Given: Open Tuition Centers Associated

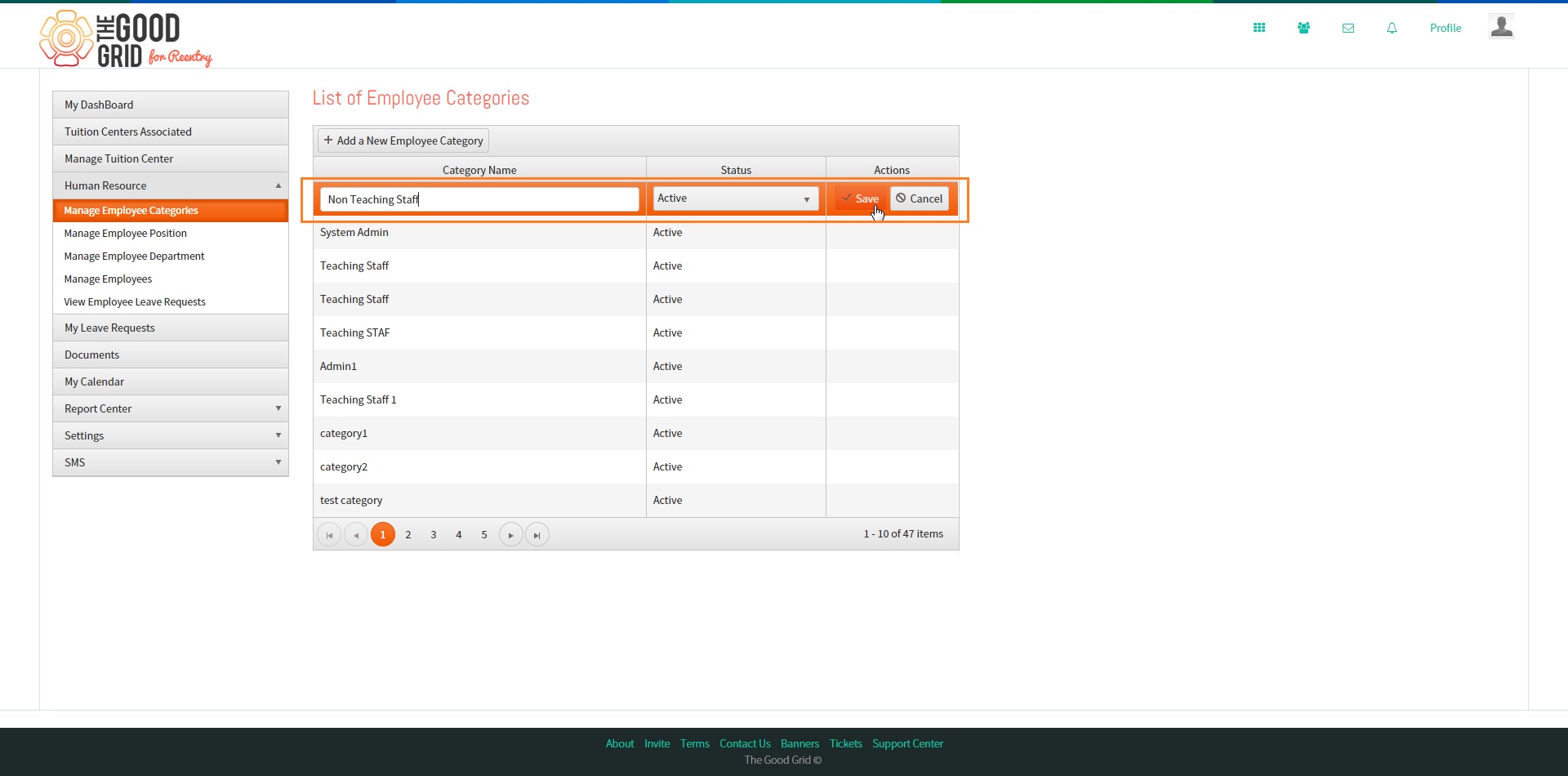Looking at the screenshot, I should click(x=171, y=132).
